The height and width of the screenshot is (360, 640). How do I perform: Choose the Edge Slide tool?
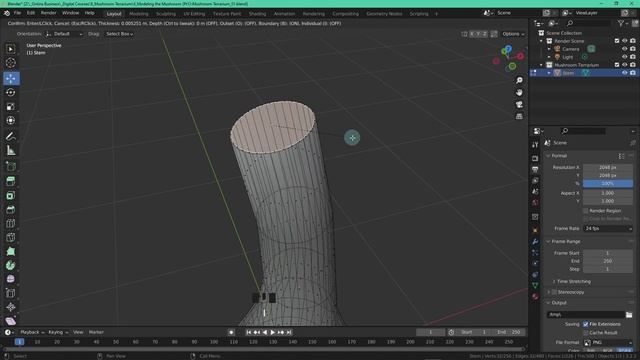11,293
